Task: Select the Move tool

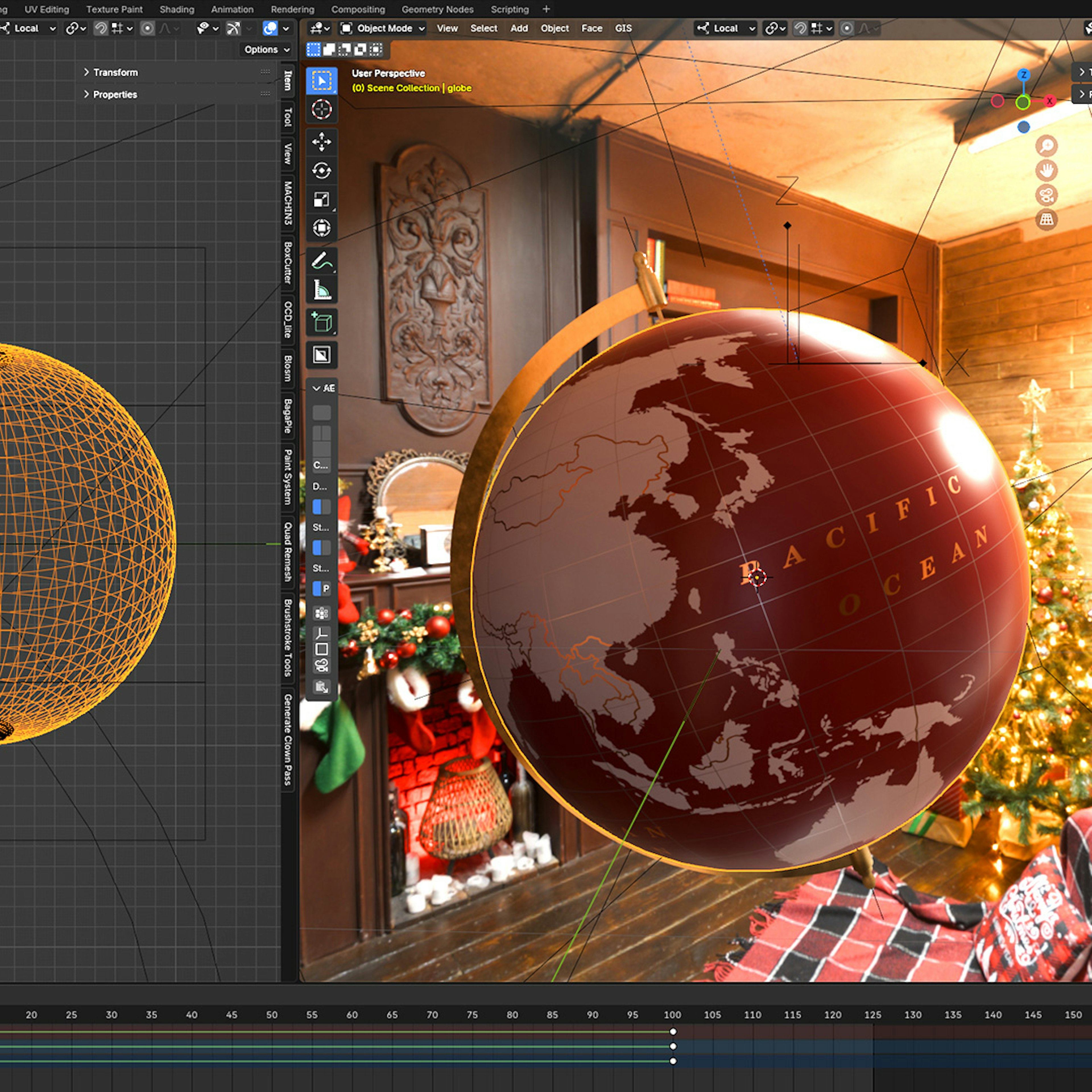Action: [321, 142]
